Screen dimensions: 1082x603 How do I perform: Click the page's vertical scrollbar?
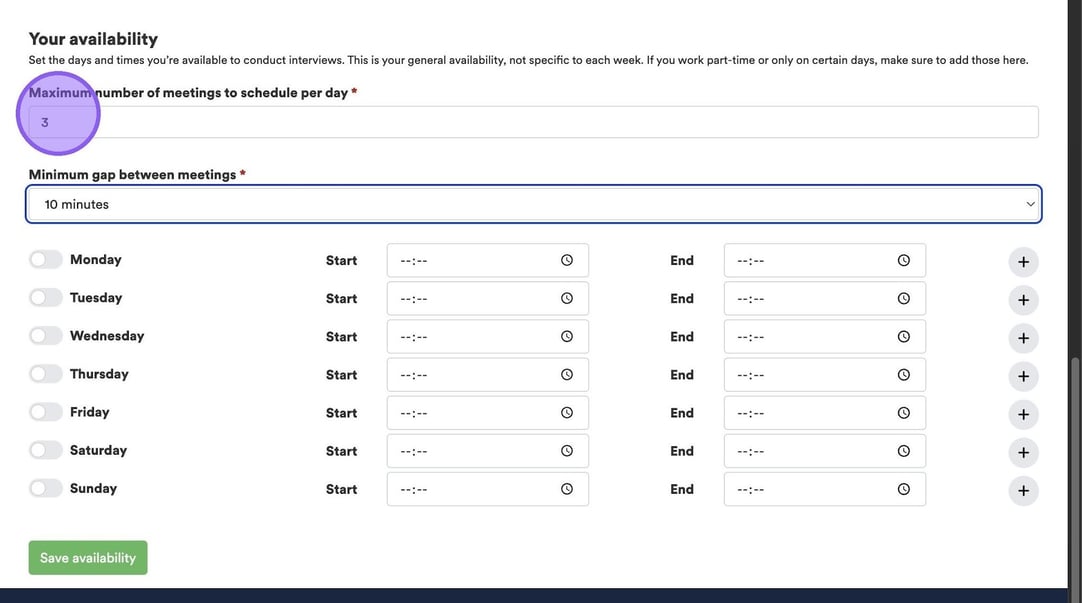(x=1075, y=450)
